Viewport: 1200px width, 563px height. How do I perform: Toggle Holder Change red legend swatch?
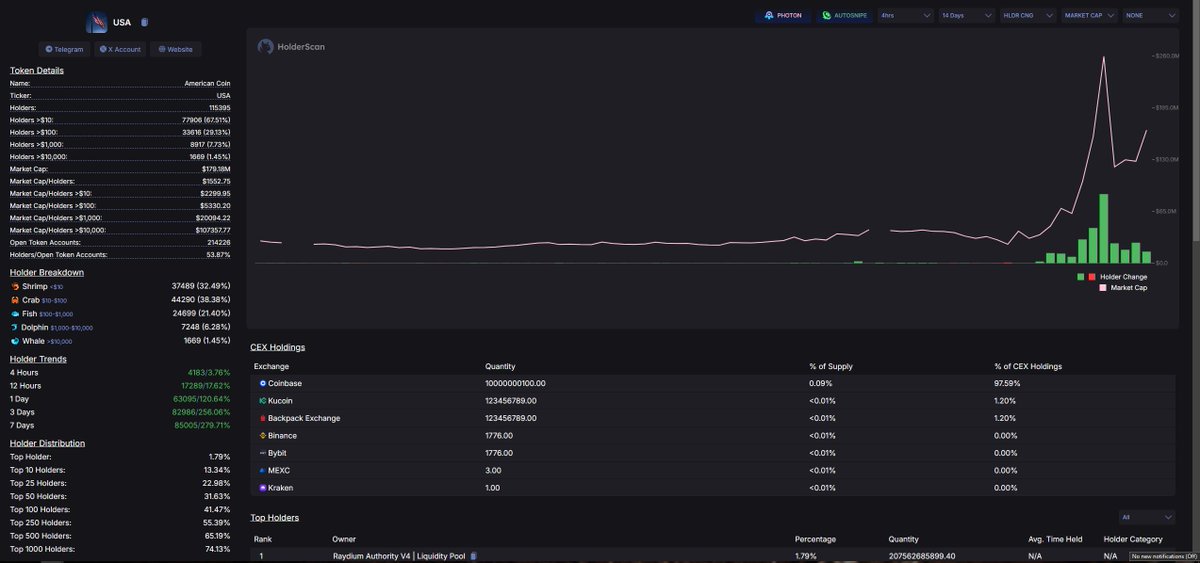[1092, 276]
